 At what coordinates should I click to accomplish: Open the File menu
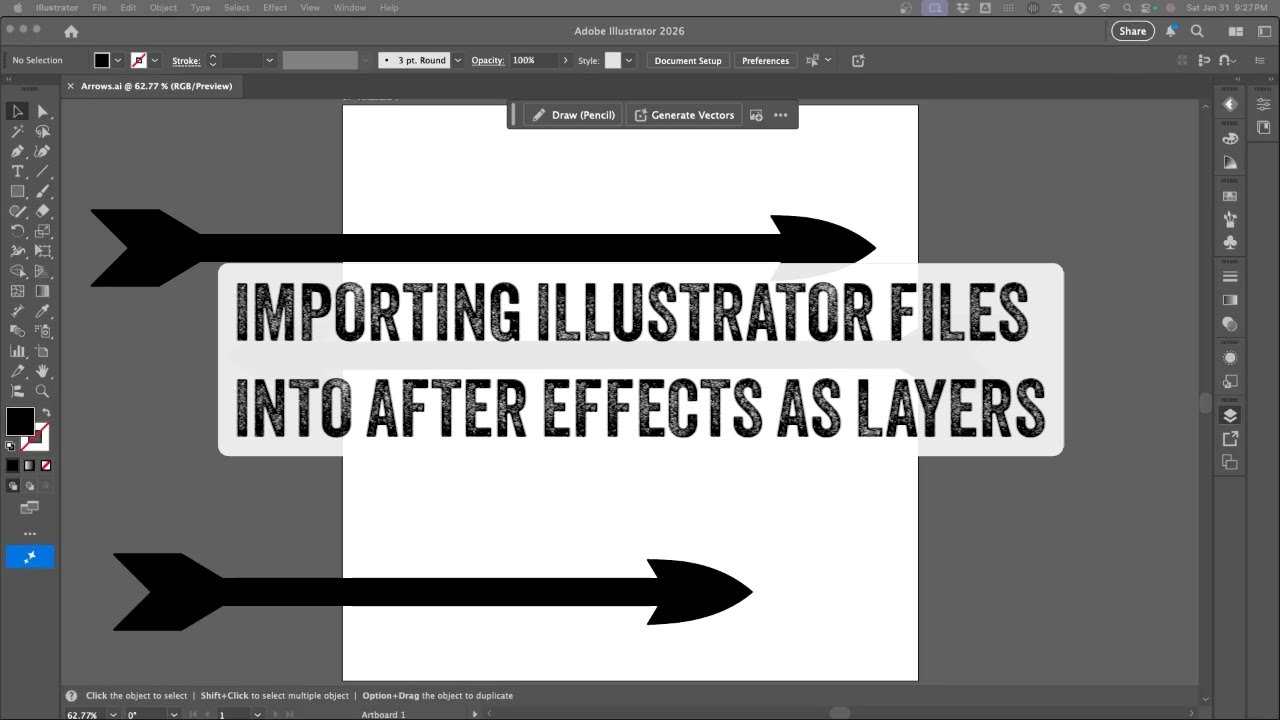[x=99, y=7]
